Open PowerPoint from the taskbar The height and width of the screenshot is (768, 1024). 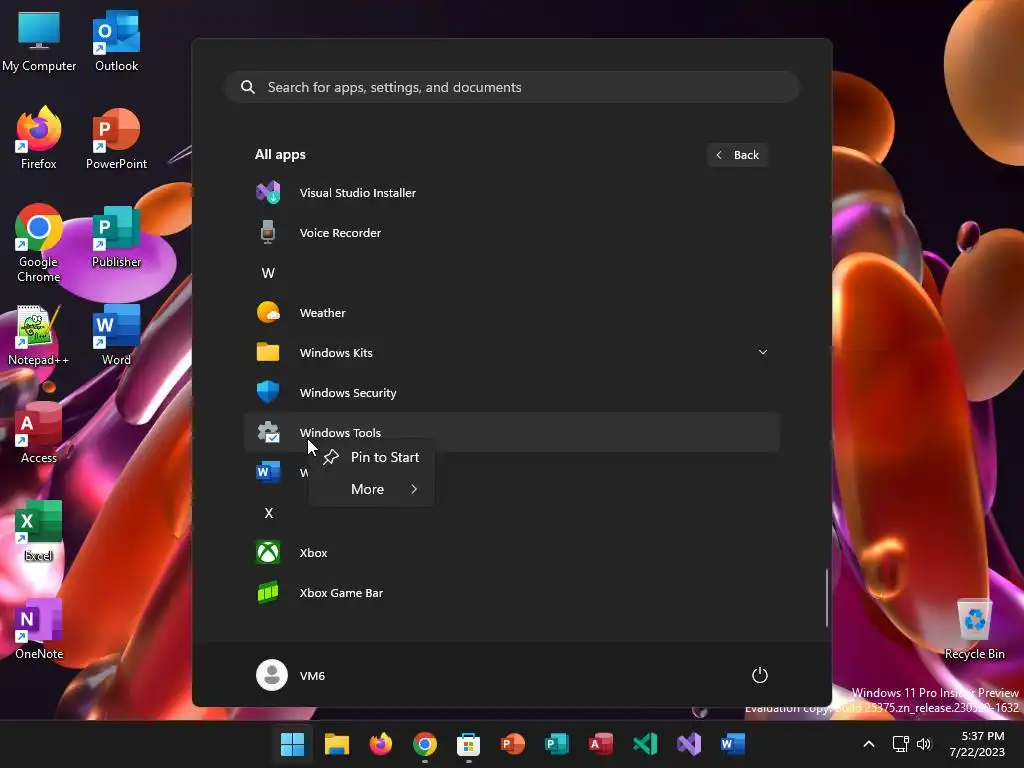point(513,744)
